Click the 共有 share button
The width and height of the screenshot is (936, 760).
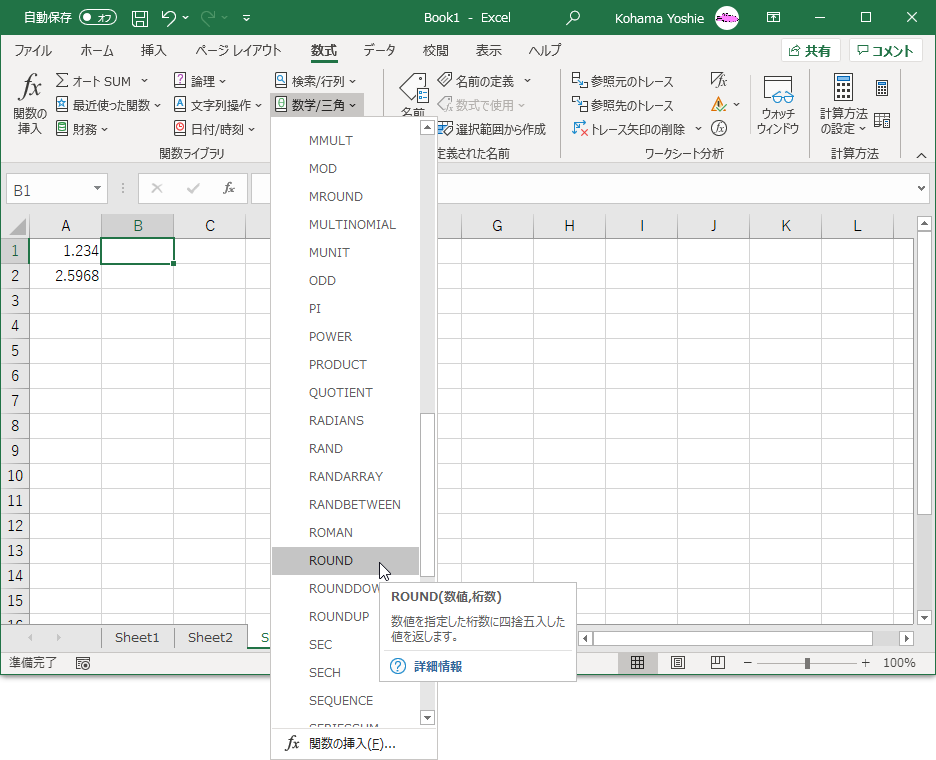click(x=810, y=51)
